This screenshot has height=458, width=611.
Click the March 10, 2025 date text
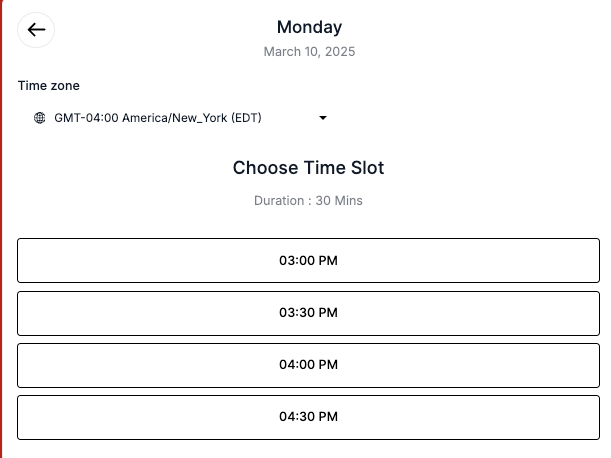pos(309,51)
